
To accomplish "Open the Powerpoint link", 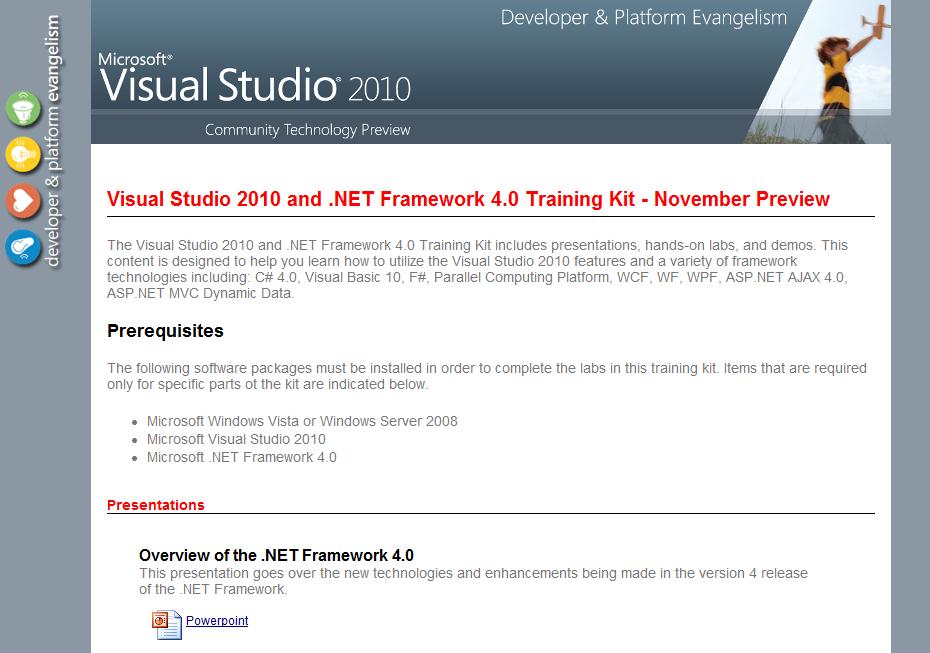I will pyautogui.click(x=217, y=620).
